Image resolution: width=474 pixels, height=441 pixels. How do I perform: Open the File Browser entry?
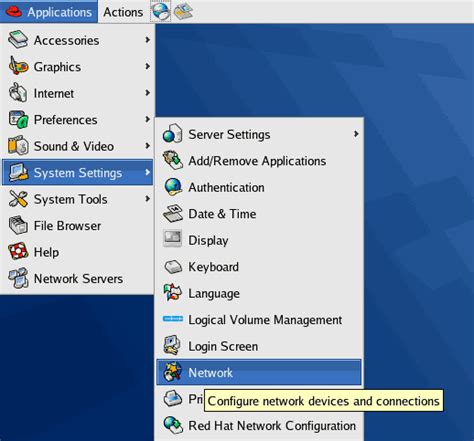point(77,226)
